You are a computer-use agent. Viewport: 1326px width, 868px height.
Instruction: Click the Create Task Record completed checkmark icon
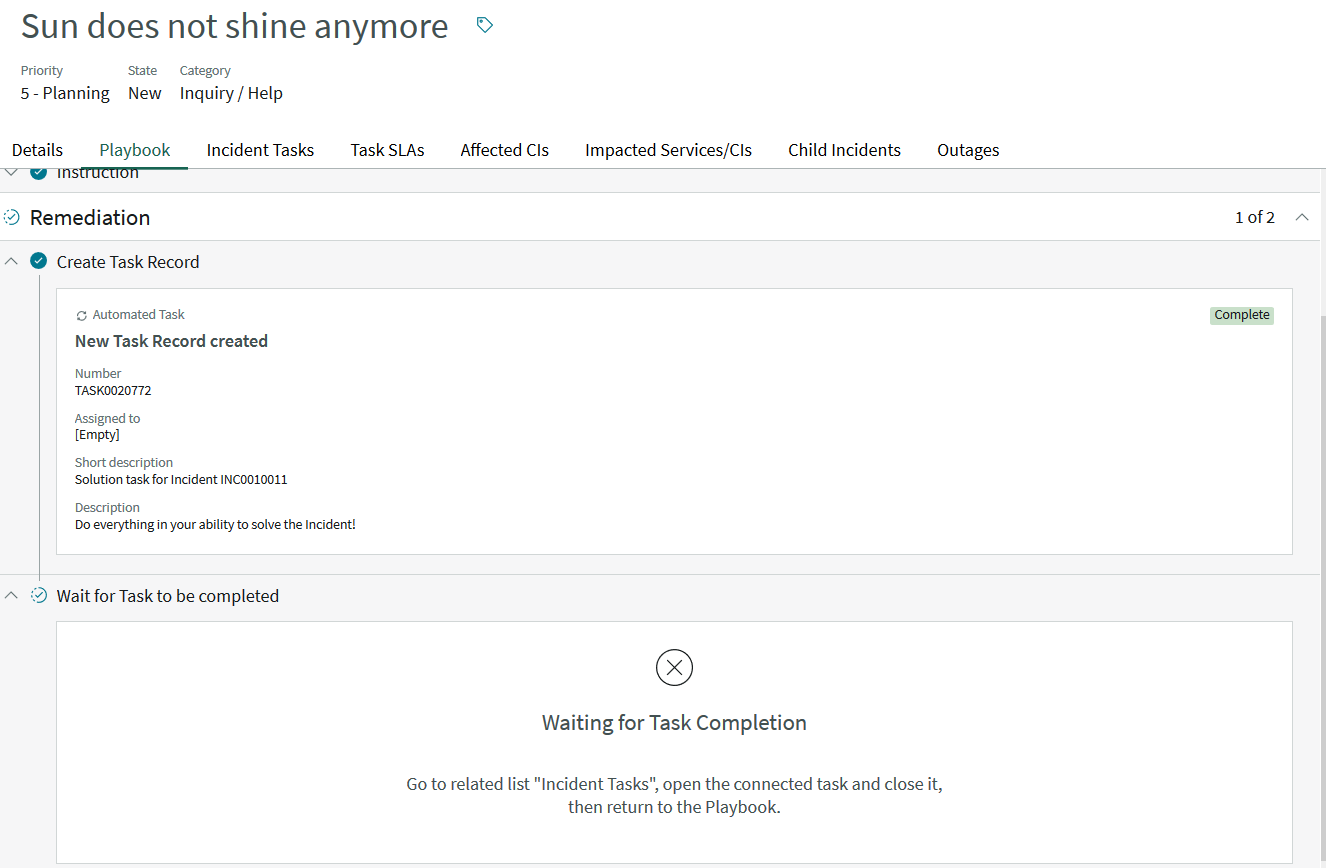[x=39, y=261]
